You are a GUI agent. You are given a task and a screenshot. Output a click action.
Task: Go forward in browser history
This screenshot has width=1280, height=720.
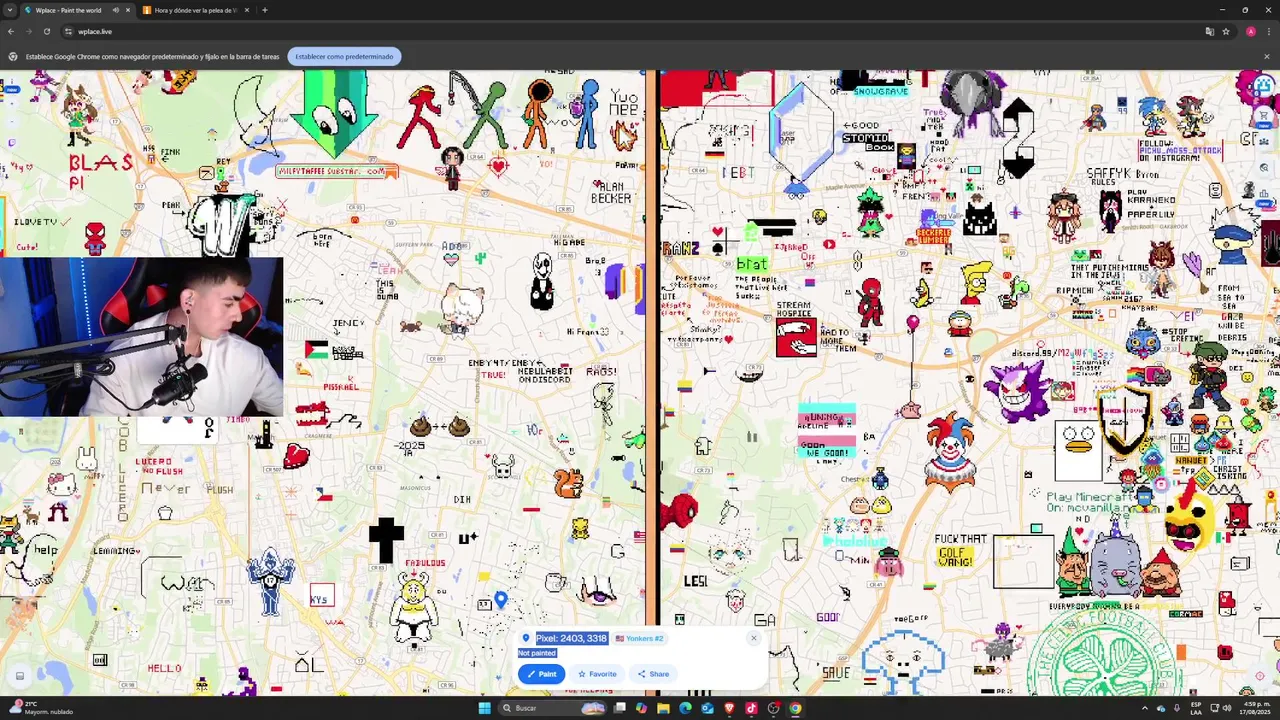[x=28, y=31]
